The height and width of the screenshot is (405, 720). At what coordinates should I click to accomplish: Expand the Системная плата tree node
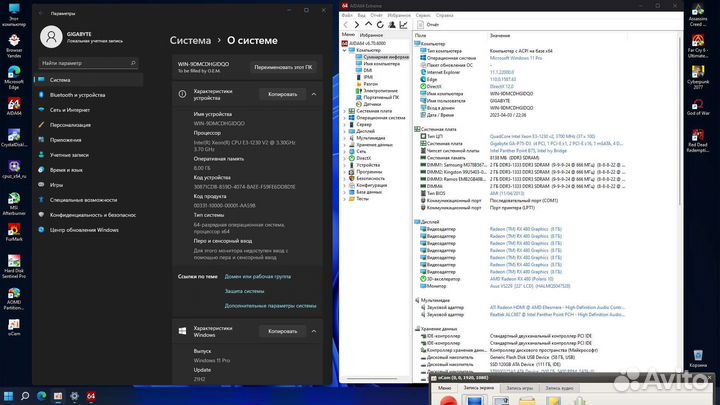pos(344,111)
